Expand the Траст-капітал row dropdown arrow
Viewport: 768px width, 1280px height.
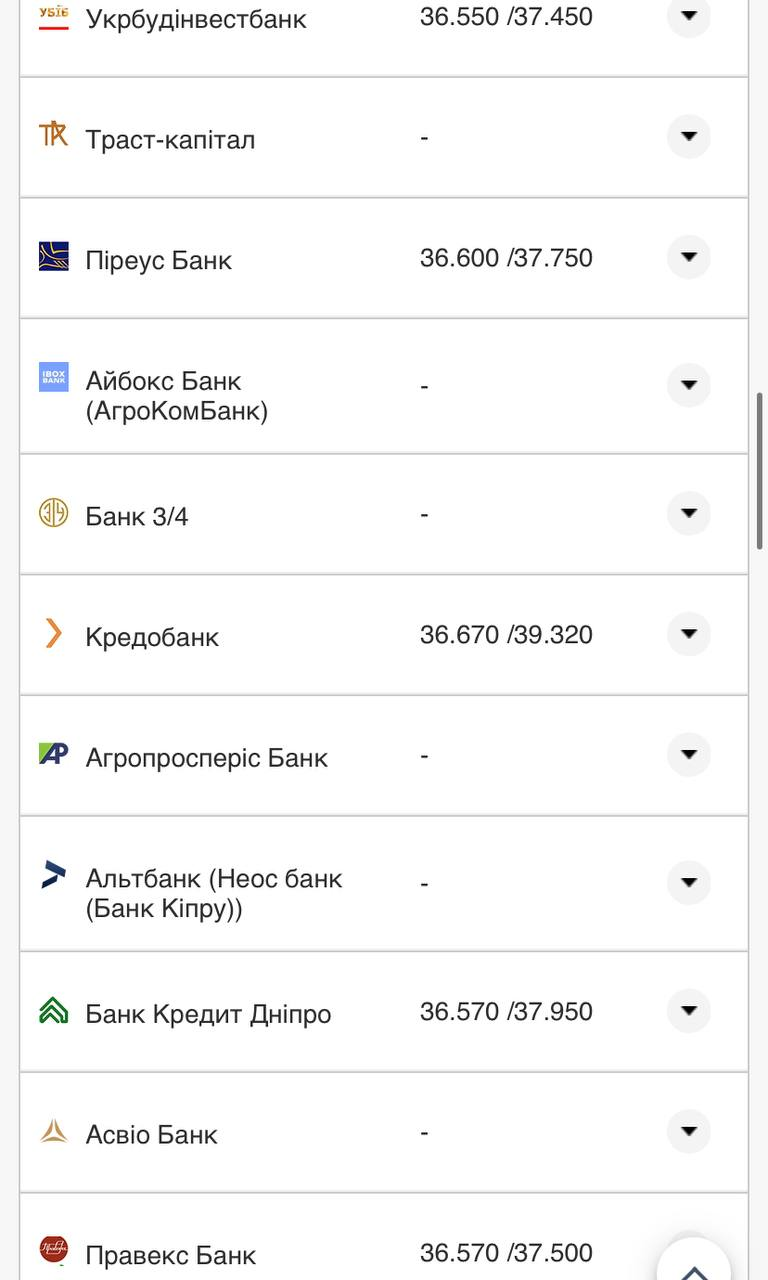(688, 136)
